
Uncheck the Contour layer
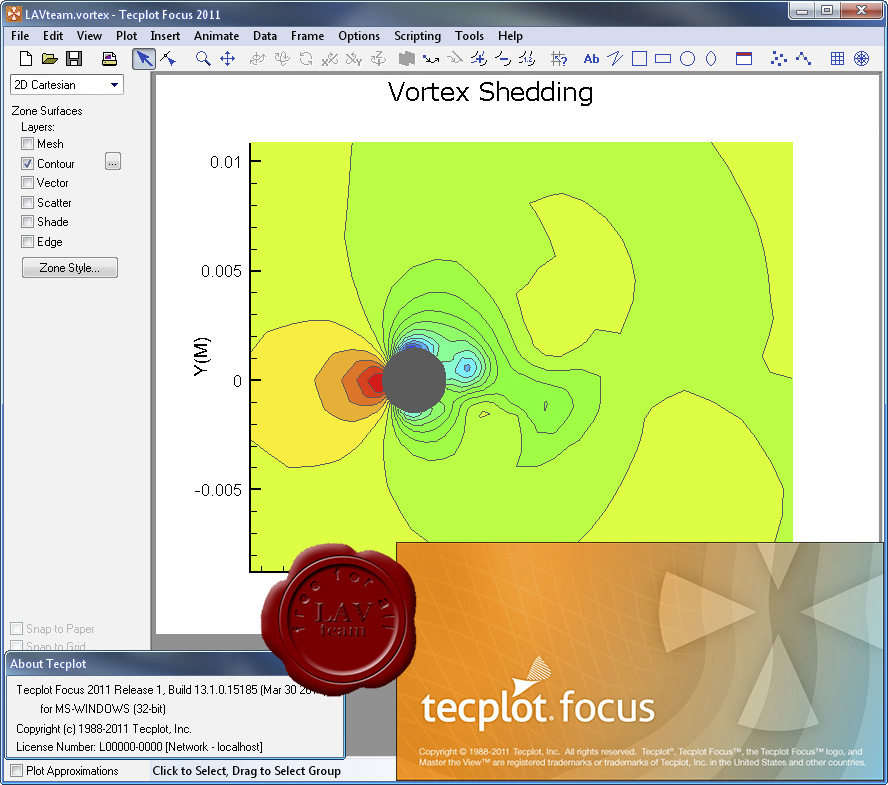[27, 164]
